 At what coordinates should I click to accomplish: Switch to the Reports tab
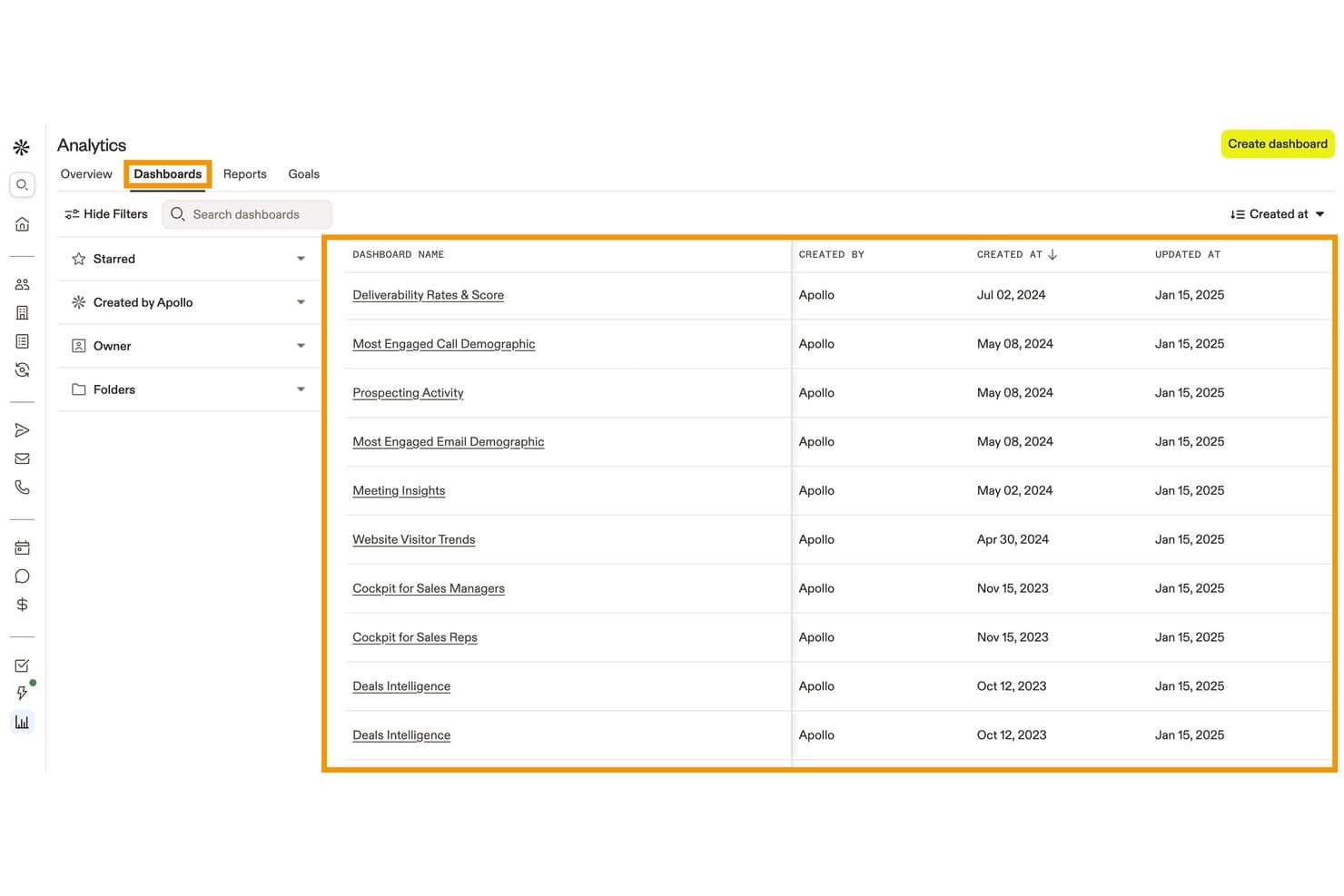point(245,174)
